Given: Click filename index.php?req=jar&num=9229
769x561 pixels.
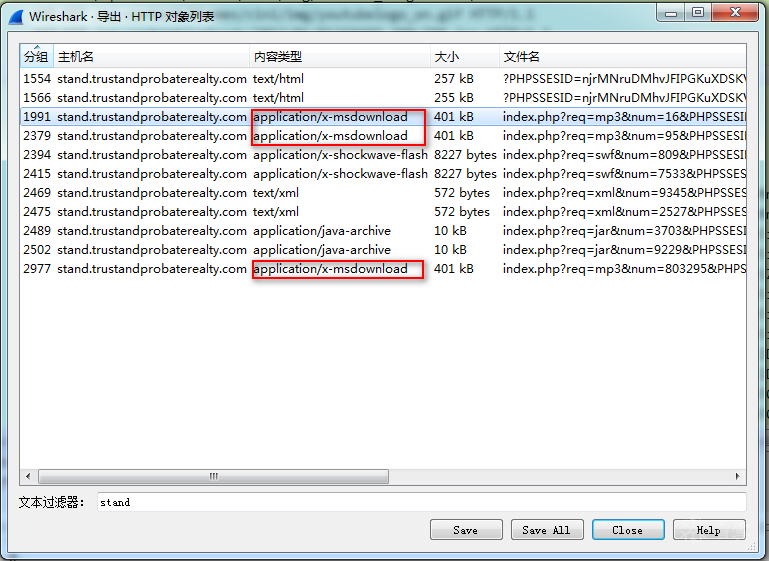Looking at the screenshot, I should point(624,250).
